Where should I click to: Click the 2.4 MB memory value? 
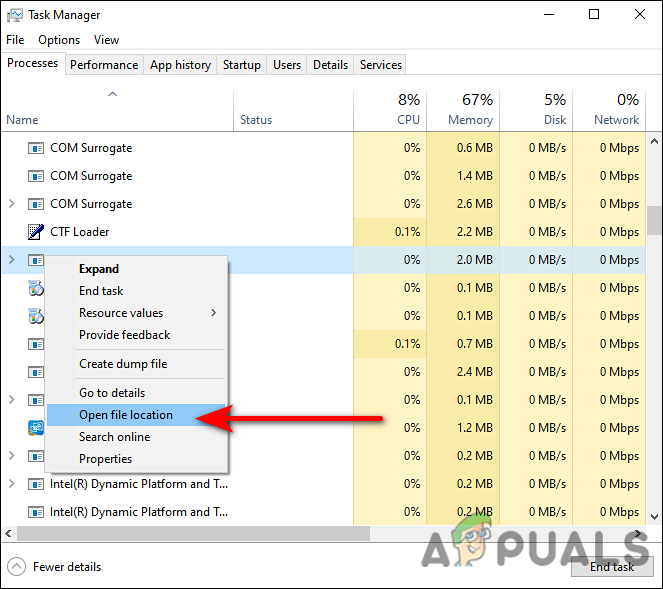coord(474,372)
